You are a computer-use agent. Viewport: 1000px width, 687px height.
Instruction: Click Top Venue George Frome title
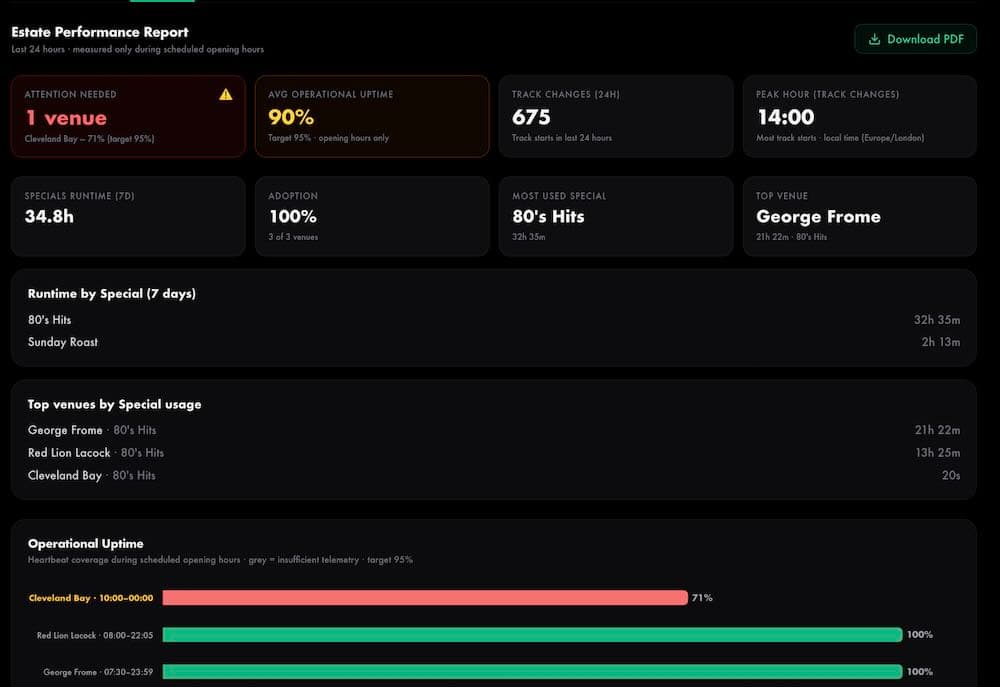coord(818,216)
